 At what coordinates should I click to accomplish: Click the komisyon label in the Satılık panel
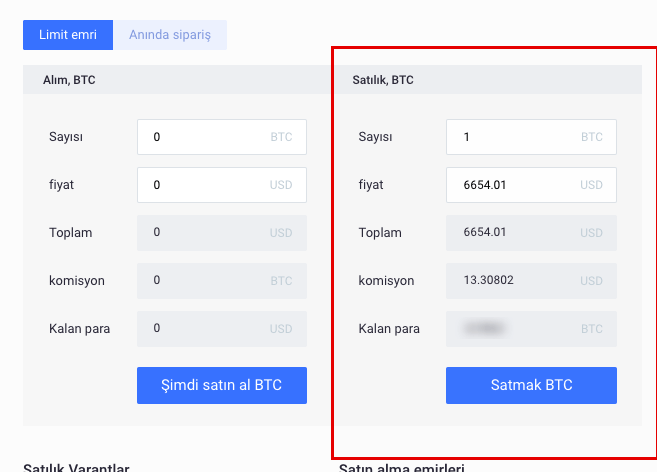386,281
